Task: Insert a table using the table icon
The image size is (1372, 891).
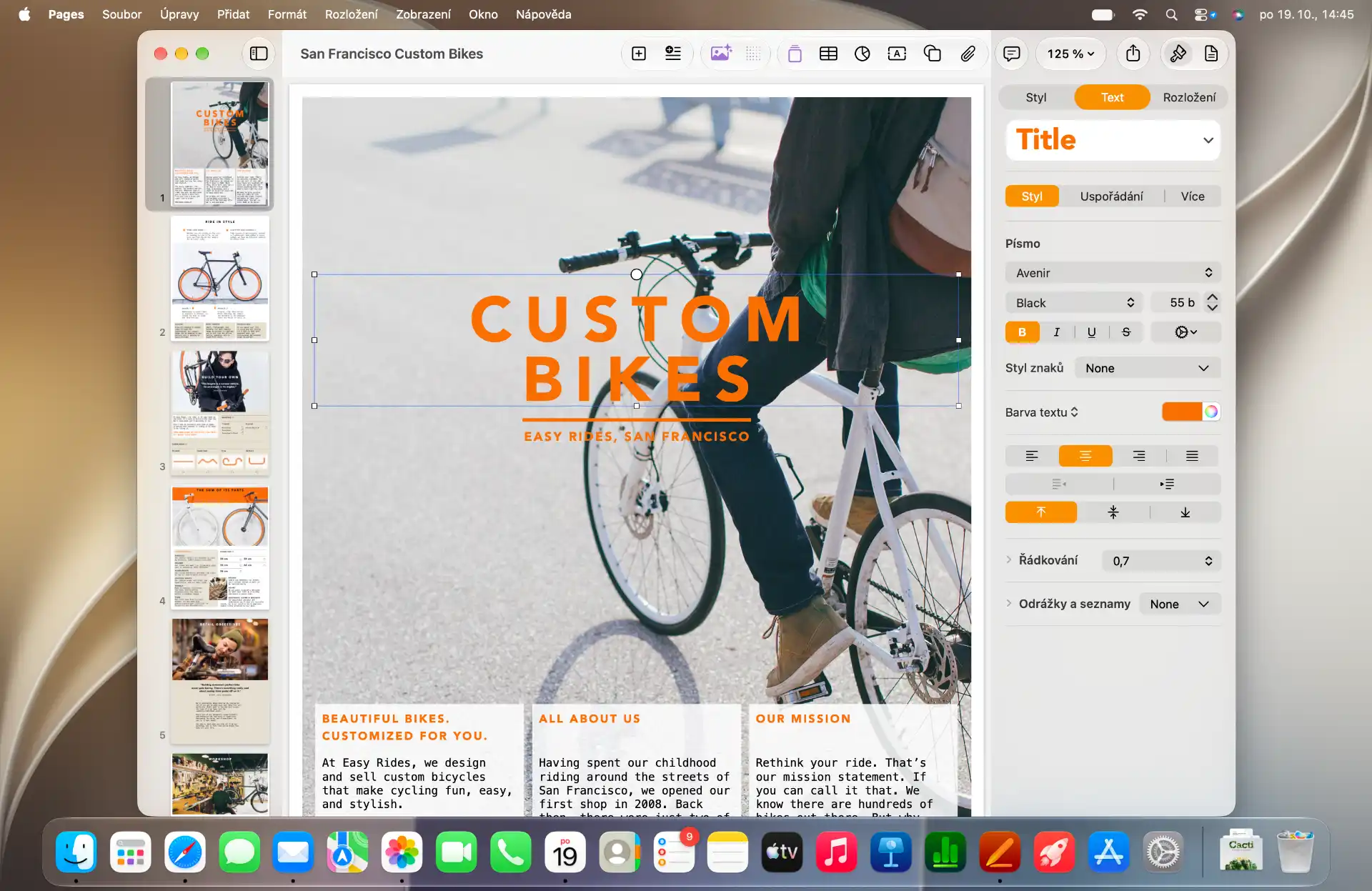Action: point(828,54)
